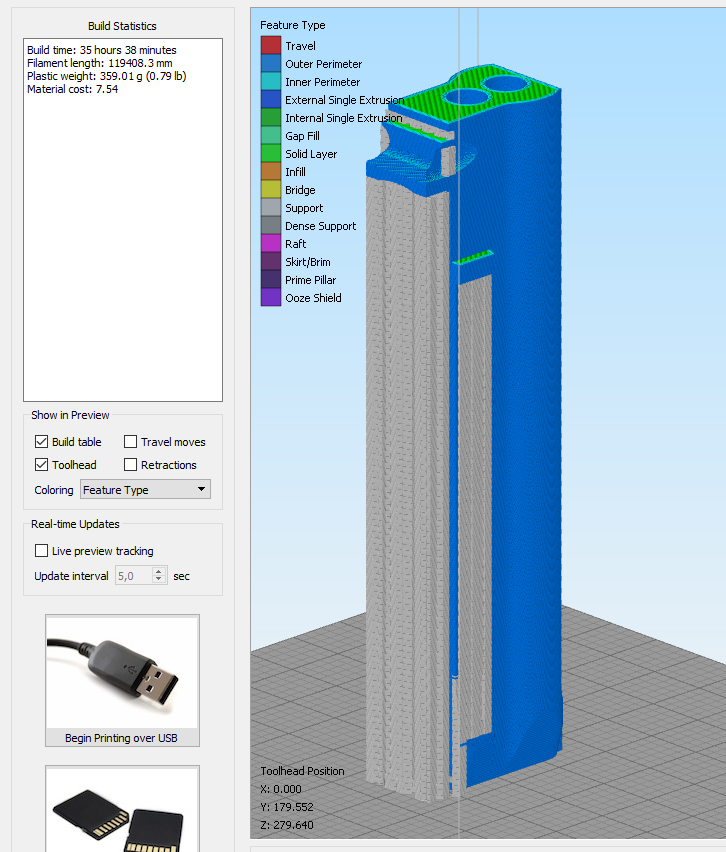Open the Coloring Feature Type dropdown
Image resolution: width=726 pixels, height=852 pixels.
click(145, 490)
